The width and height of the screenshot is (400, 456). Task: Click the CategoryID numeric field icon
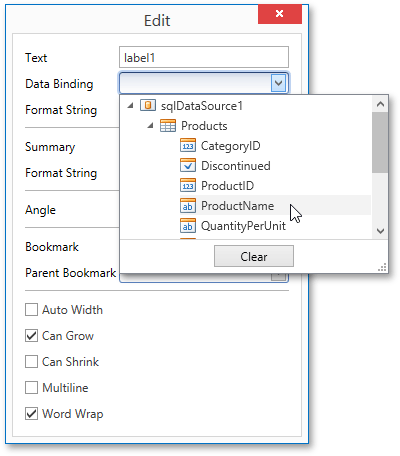[x=188, y=146]
